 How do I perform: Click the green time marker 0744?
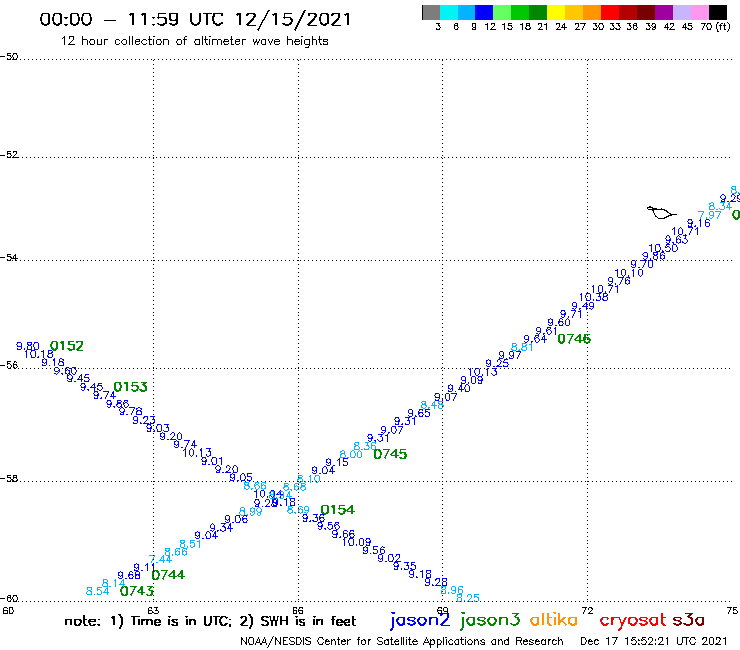[x=168, y=575]
